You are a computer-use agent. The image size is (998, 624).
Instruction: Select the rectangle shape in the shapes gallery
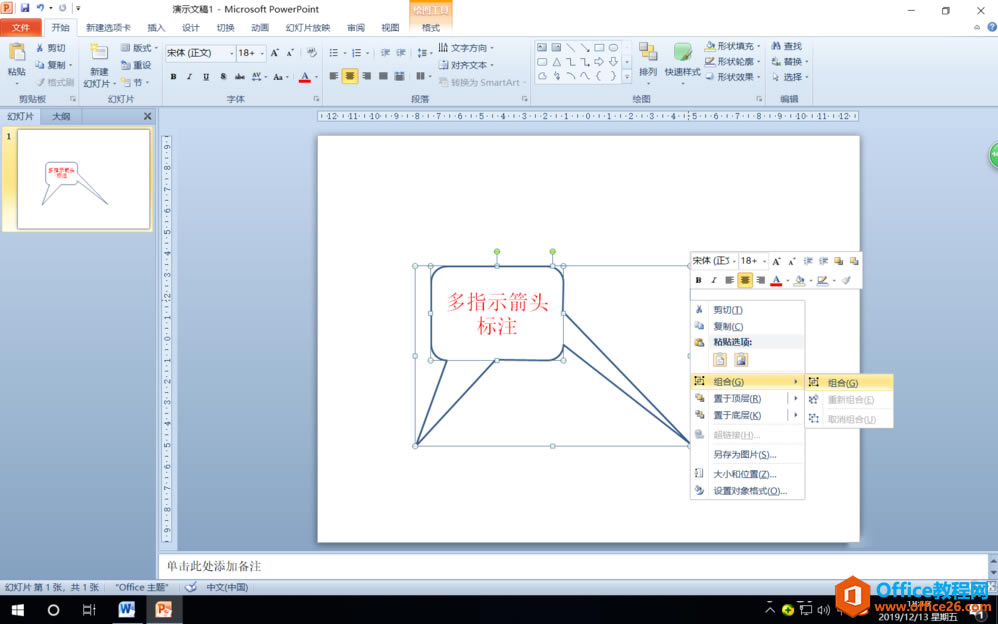pos(599,48)
